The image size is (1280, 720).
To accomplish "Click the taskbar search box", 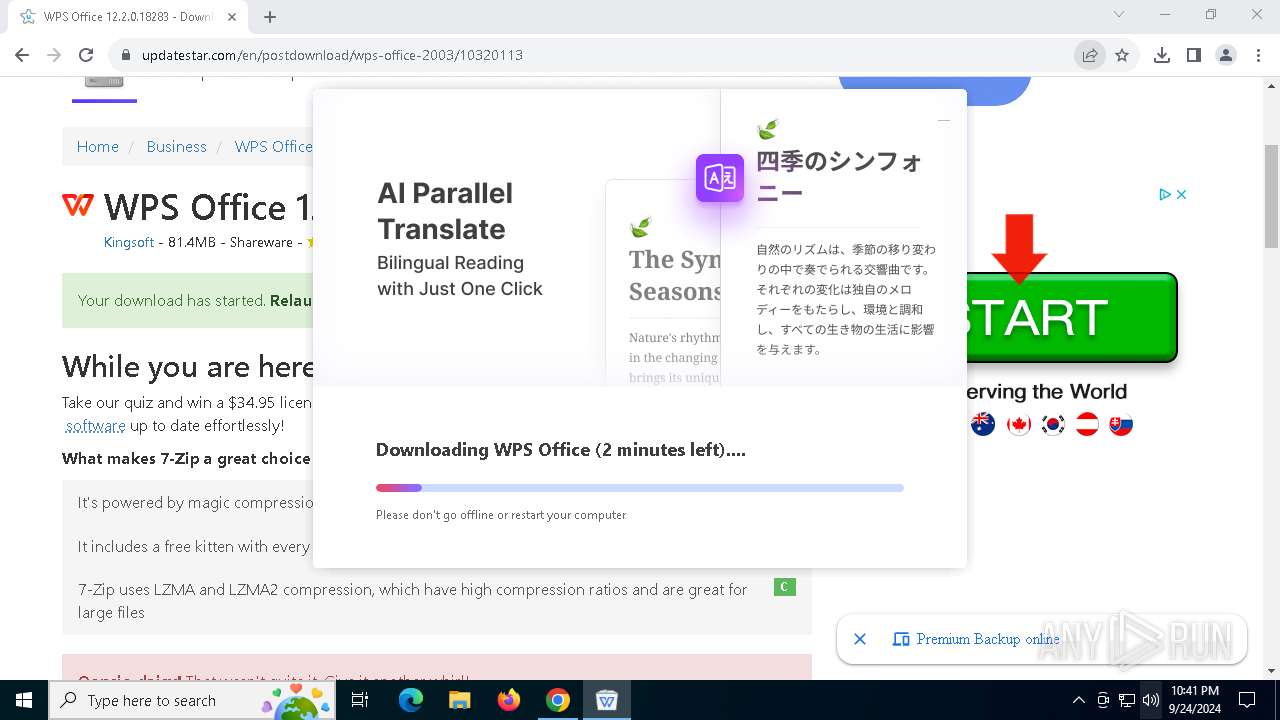I will point(192,700).
